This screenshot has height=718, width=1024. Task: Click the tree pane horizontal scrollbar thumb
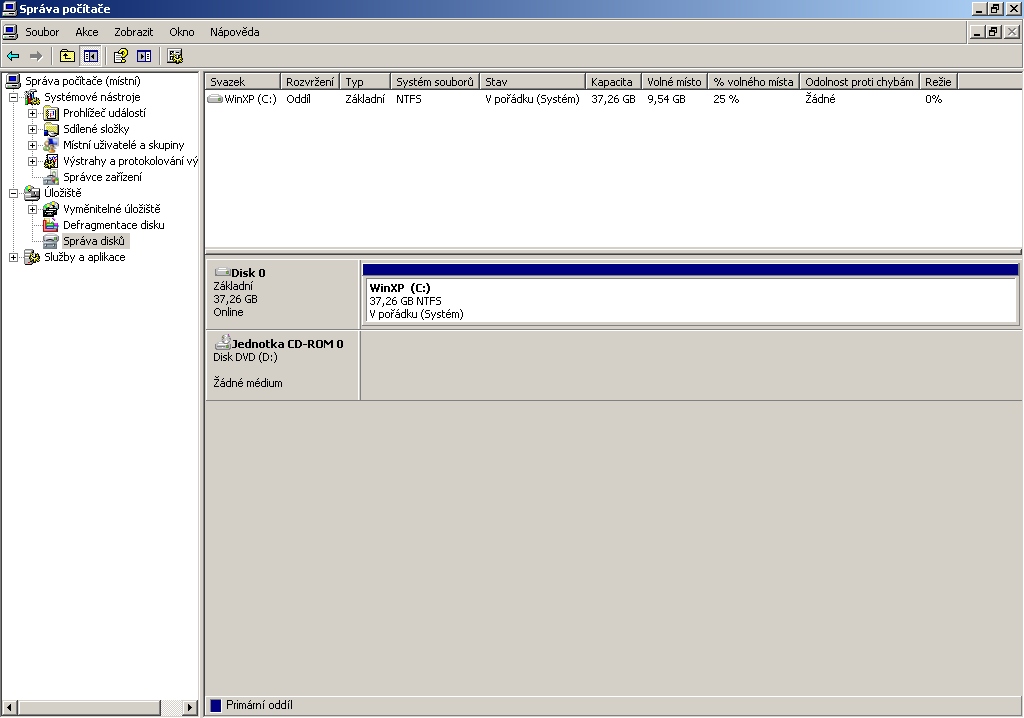[89, 707]
